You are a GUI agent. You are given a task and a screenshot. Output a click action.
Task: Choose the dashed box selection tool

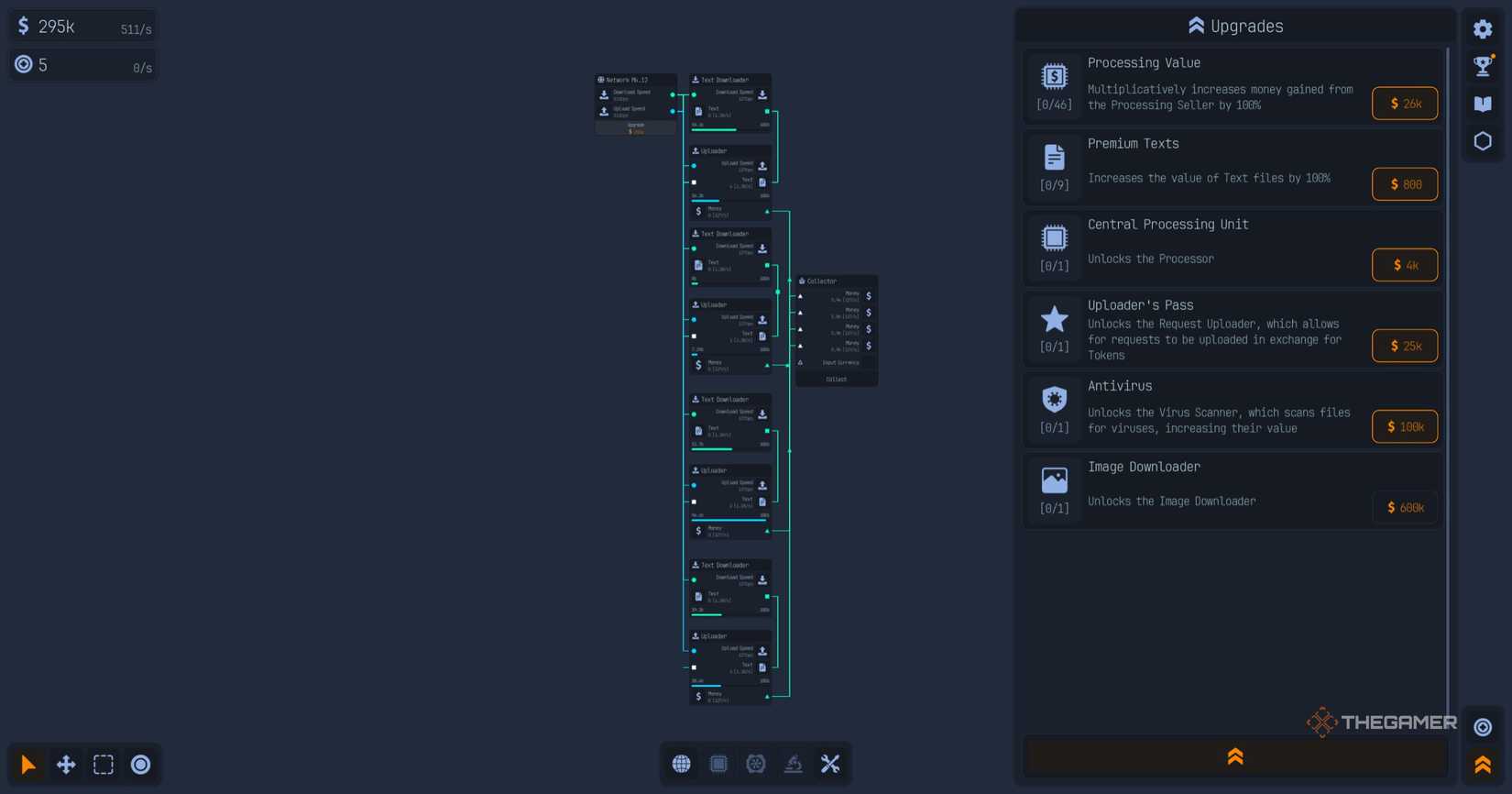[104, 764]
